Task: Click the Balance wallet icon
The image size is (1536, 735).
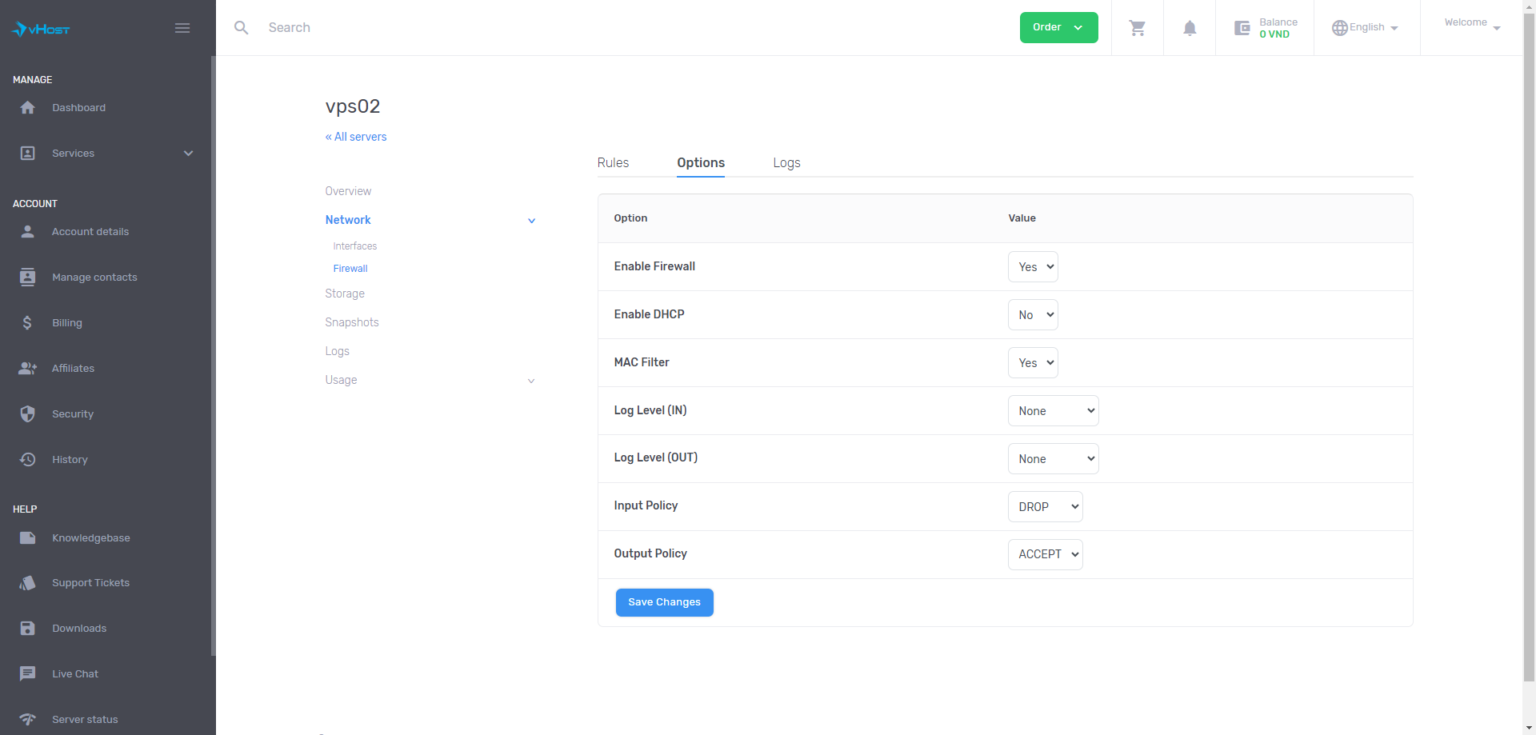Action: [x=1243, y=28]
